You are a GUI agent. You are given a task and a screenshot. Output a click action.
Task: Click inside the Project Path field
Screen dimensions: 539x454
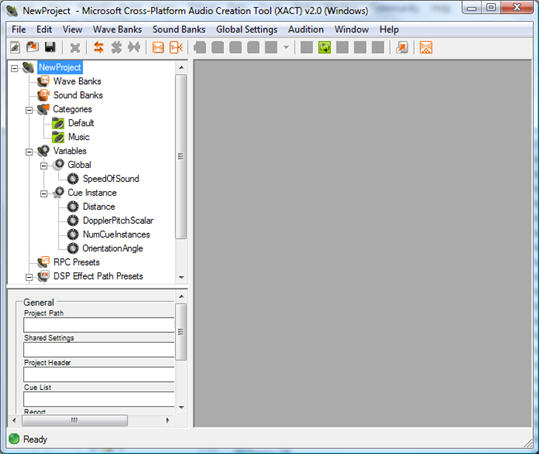click(99, 325)
